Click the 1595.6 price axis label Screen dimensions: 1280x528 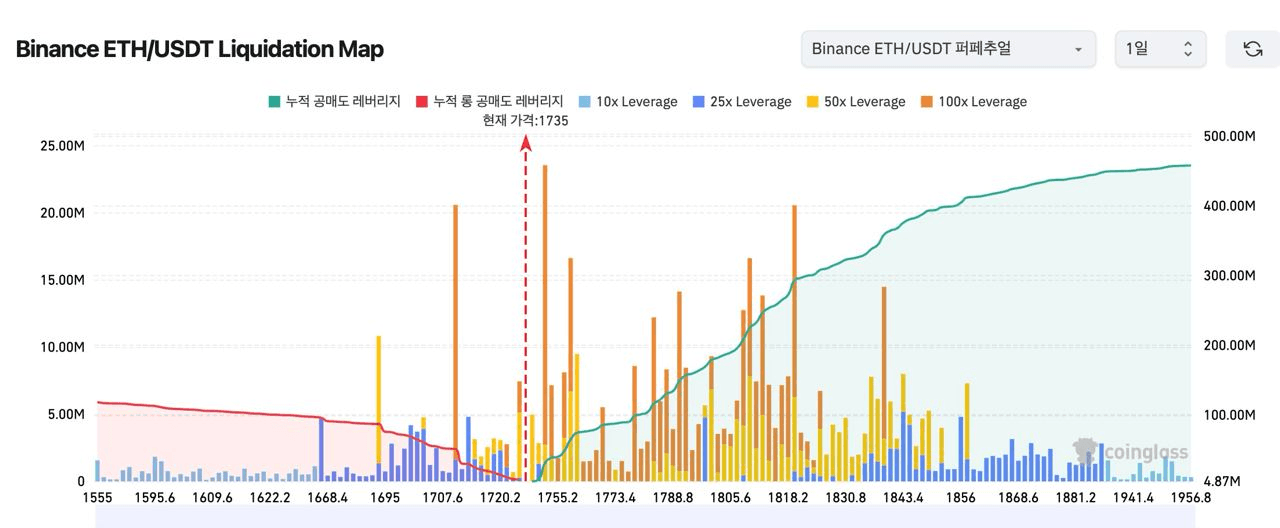(154, 497)
